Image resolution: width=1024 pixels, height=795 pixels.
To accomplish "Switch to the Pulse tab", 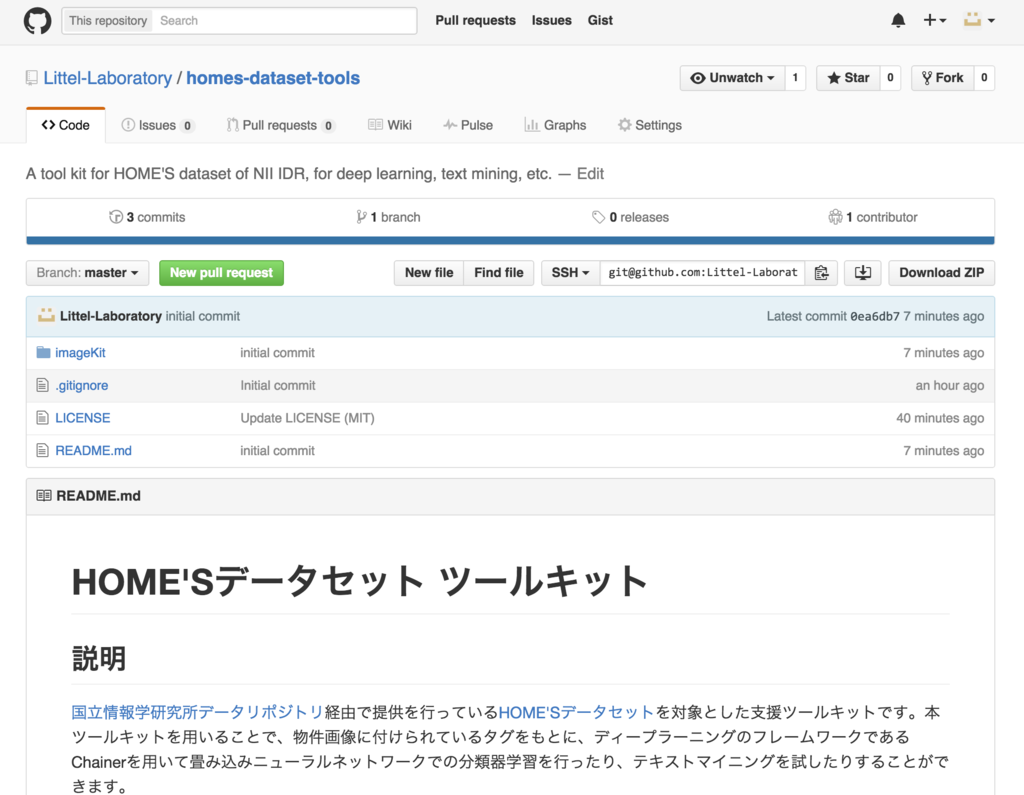I will coord(468,125).
